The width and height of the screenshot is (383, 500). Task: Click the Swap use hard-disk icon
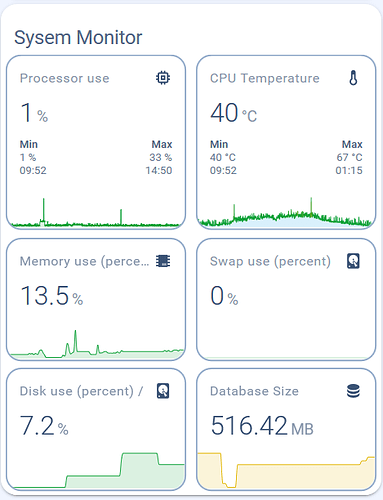(x=353, y=261)
